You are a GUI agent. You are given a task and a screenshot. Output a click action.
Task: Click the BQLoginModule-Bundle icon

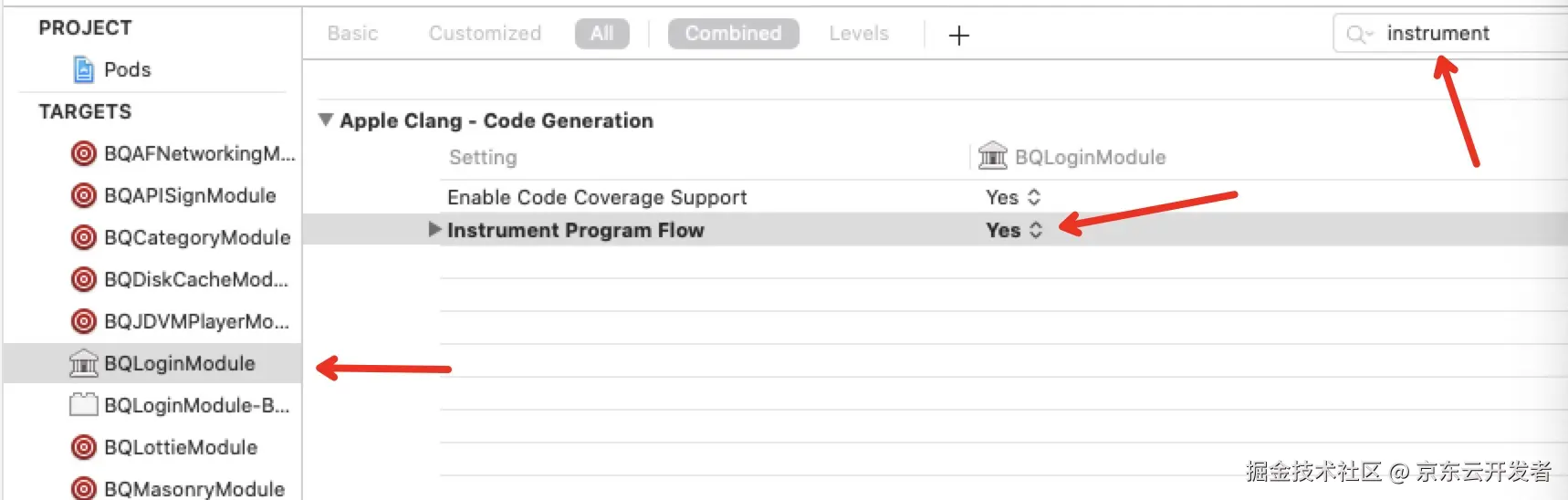point(83,404)
